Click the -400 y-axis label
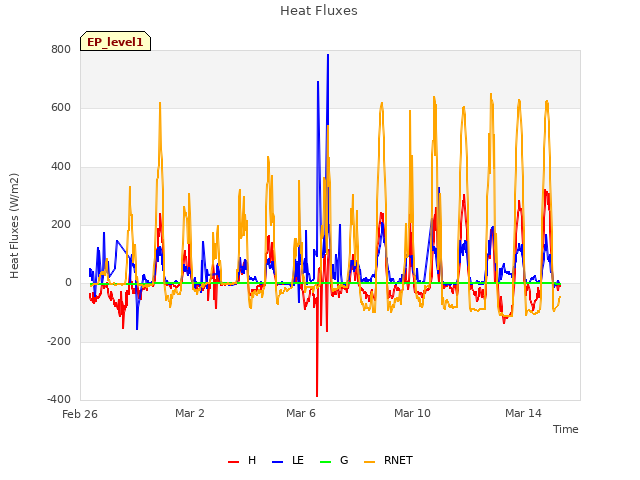The image size is (640, 480). (x=59, y=399)
